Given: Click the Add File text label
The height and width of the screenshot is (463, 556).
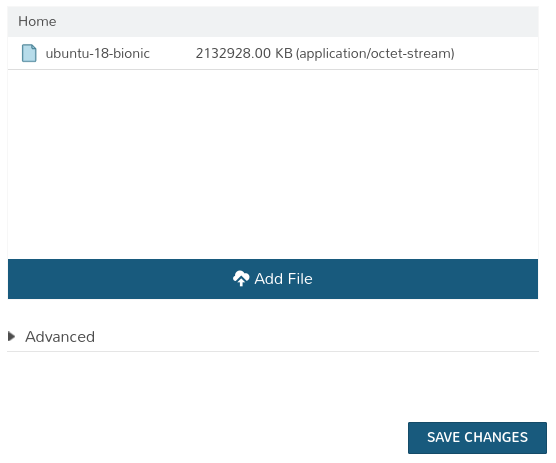Looking at the screenshot, I should (283, 279).
